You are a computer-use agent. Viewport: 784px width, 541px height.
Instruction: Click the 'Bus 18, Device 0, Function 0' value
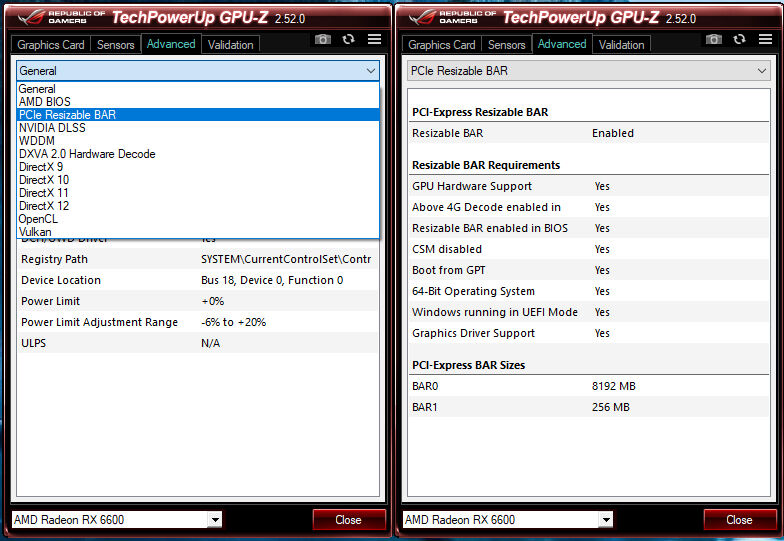pos(272,280)
